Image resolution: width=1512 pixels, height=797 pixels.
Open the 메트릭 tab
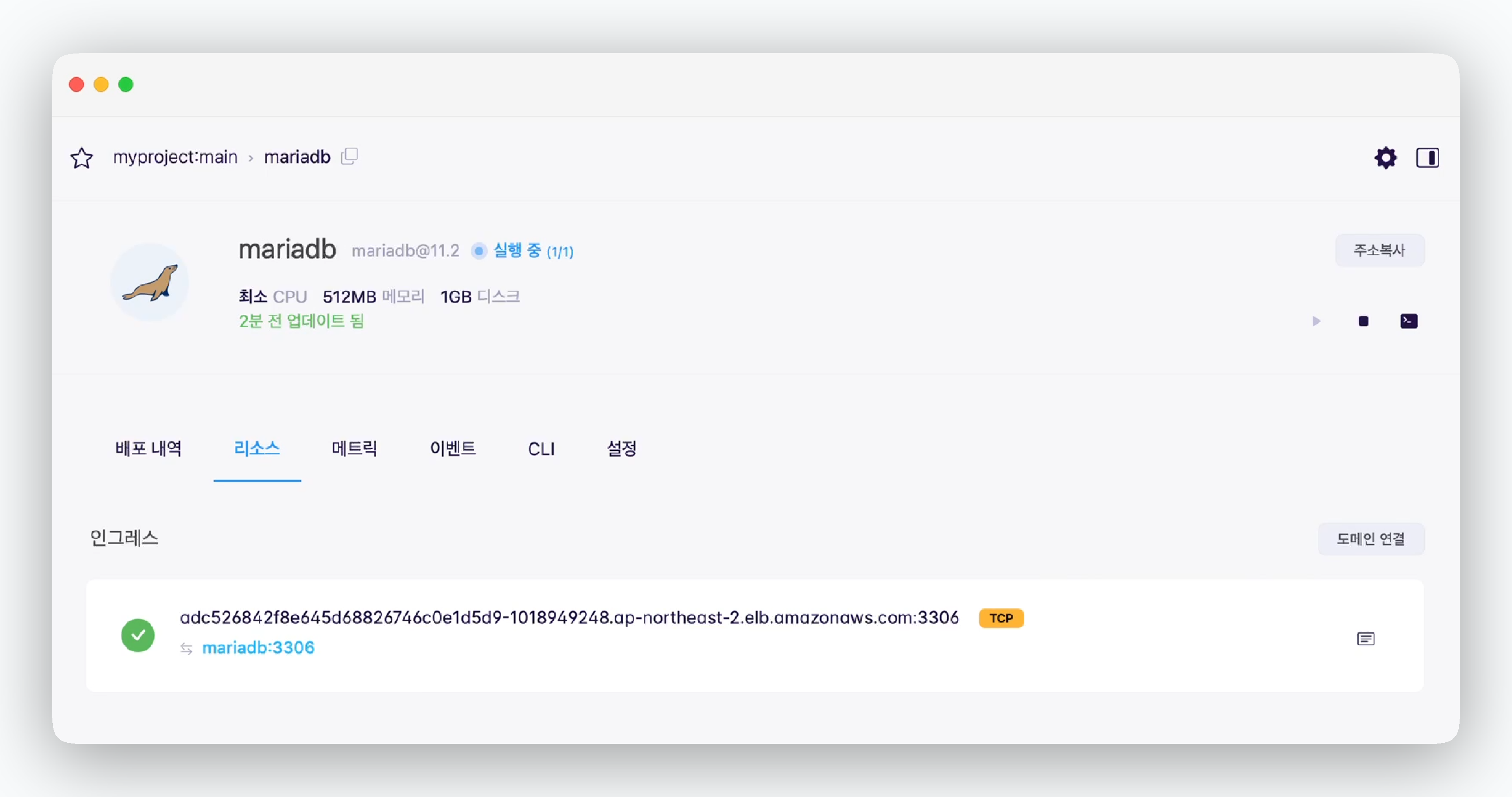(x=354, y=449)
